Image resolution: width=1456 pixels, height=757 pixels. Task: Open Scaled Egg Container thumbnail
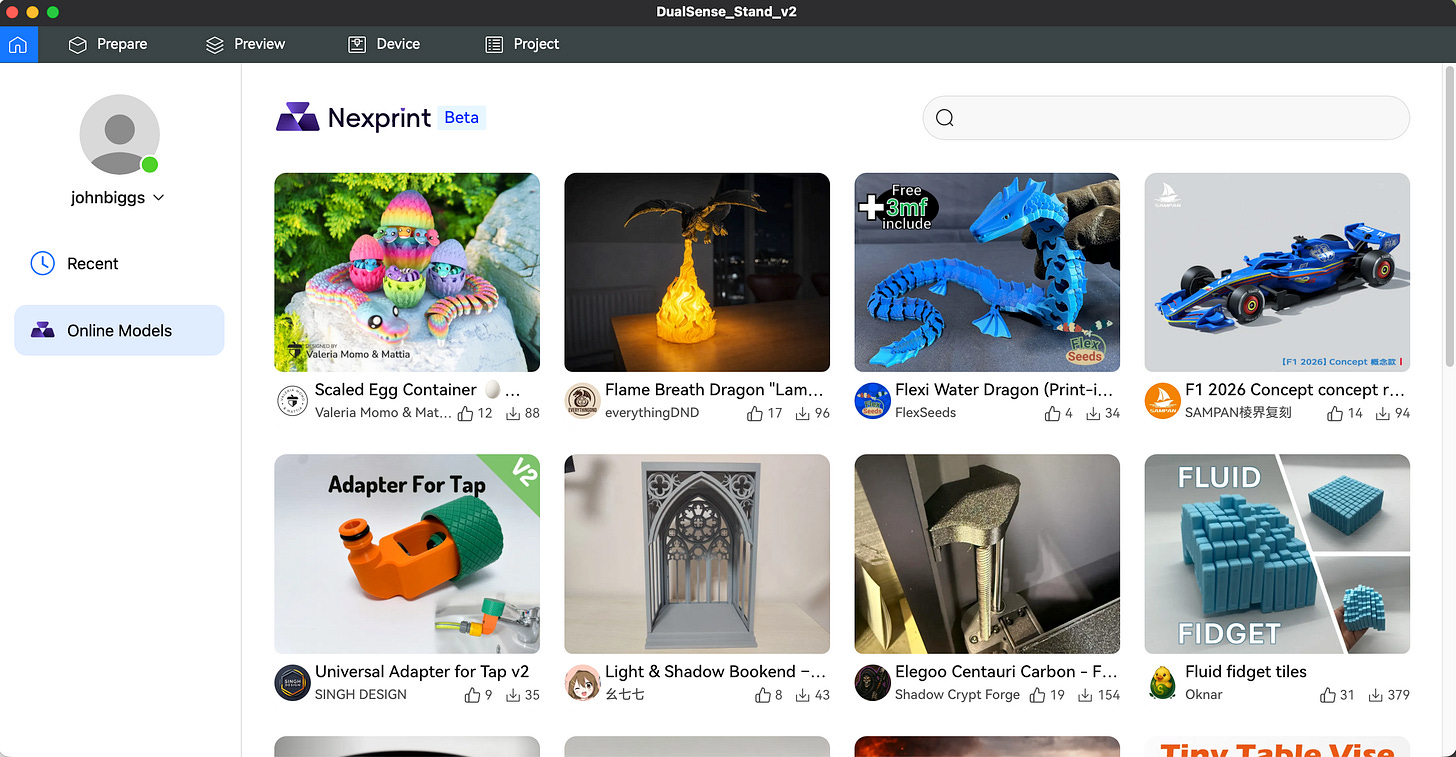[x=407, y=272]
